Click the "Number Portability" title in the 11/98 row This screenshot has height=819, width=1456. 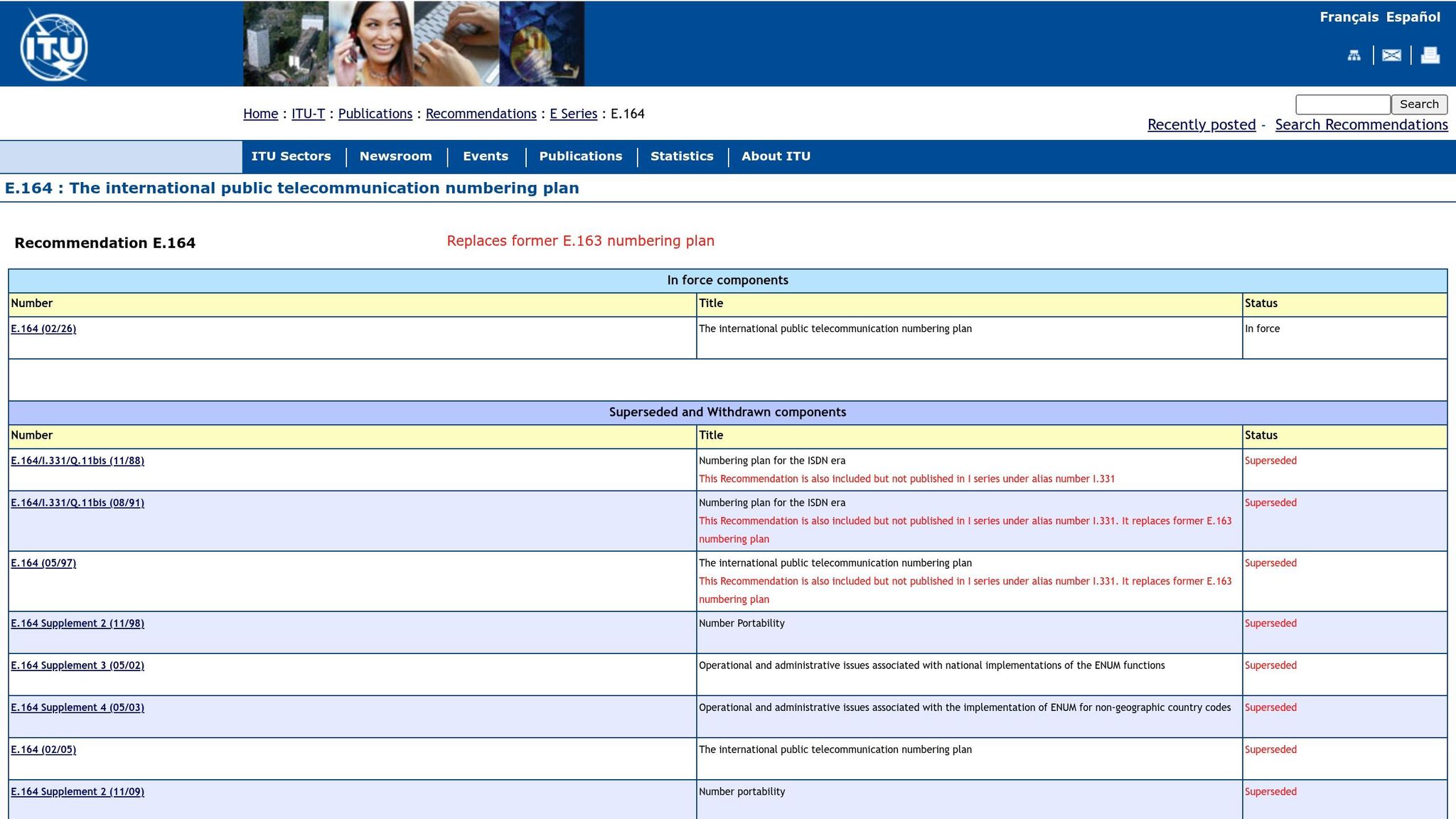742,623
